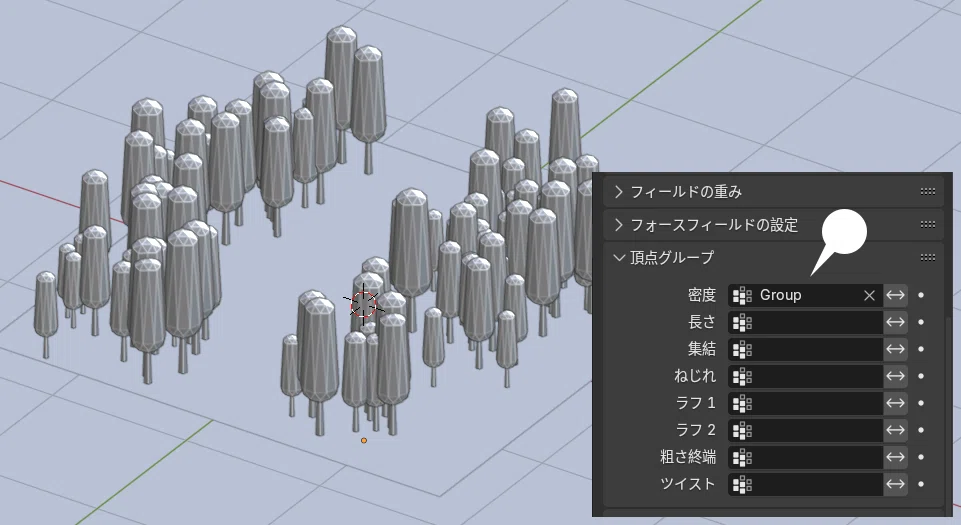Click the drag grip on フォースフィールドの設定 panel
961x525 pixels.
[x=928, y=225]
